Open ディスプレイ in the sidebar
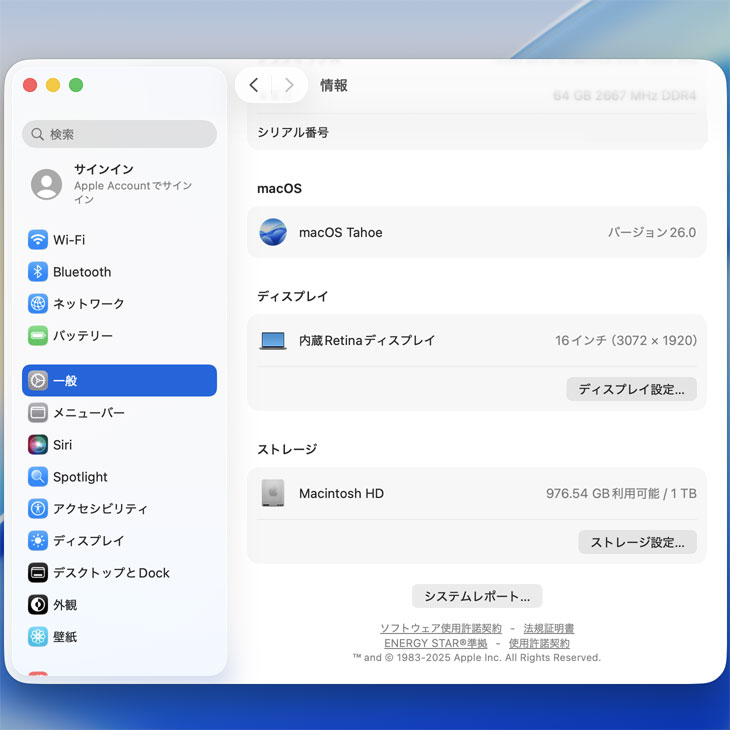This screenshot has width=730, height=730. click(88, 541)
